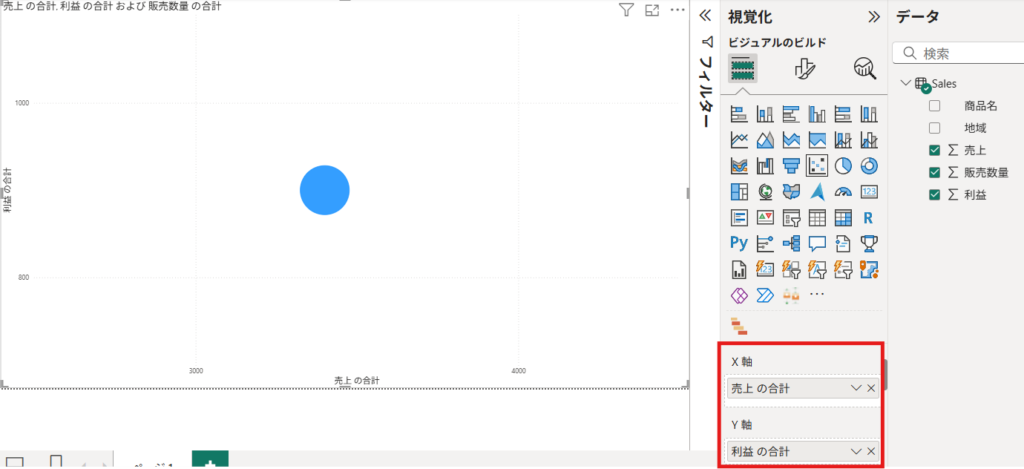1024x469 pixels.
Task: Collapse the Sales table tree
Action: pyautogui.click(x=905, y=84)
